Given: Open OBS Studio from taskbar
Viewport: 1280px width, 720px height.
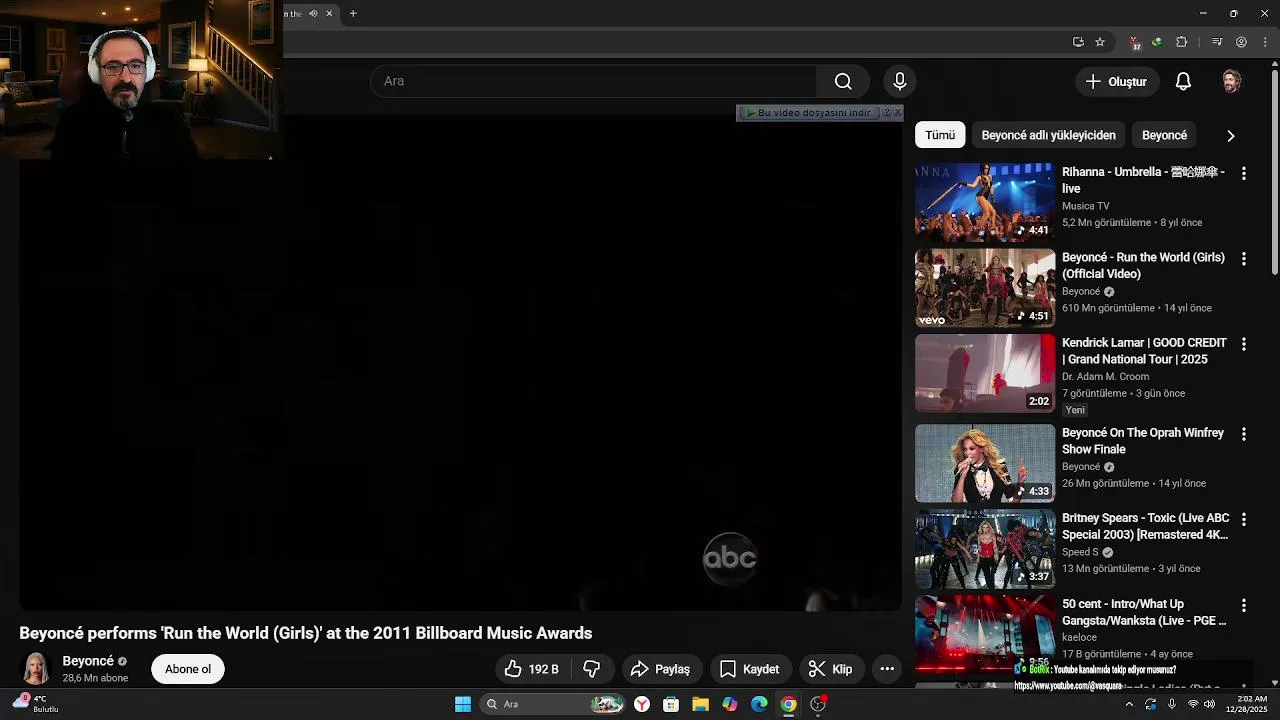Looking at the screenshot, I should (818, 704).
